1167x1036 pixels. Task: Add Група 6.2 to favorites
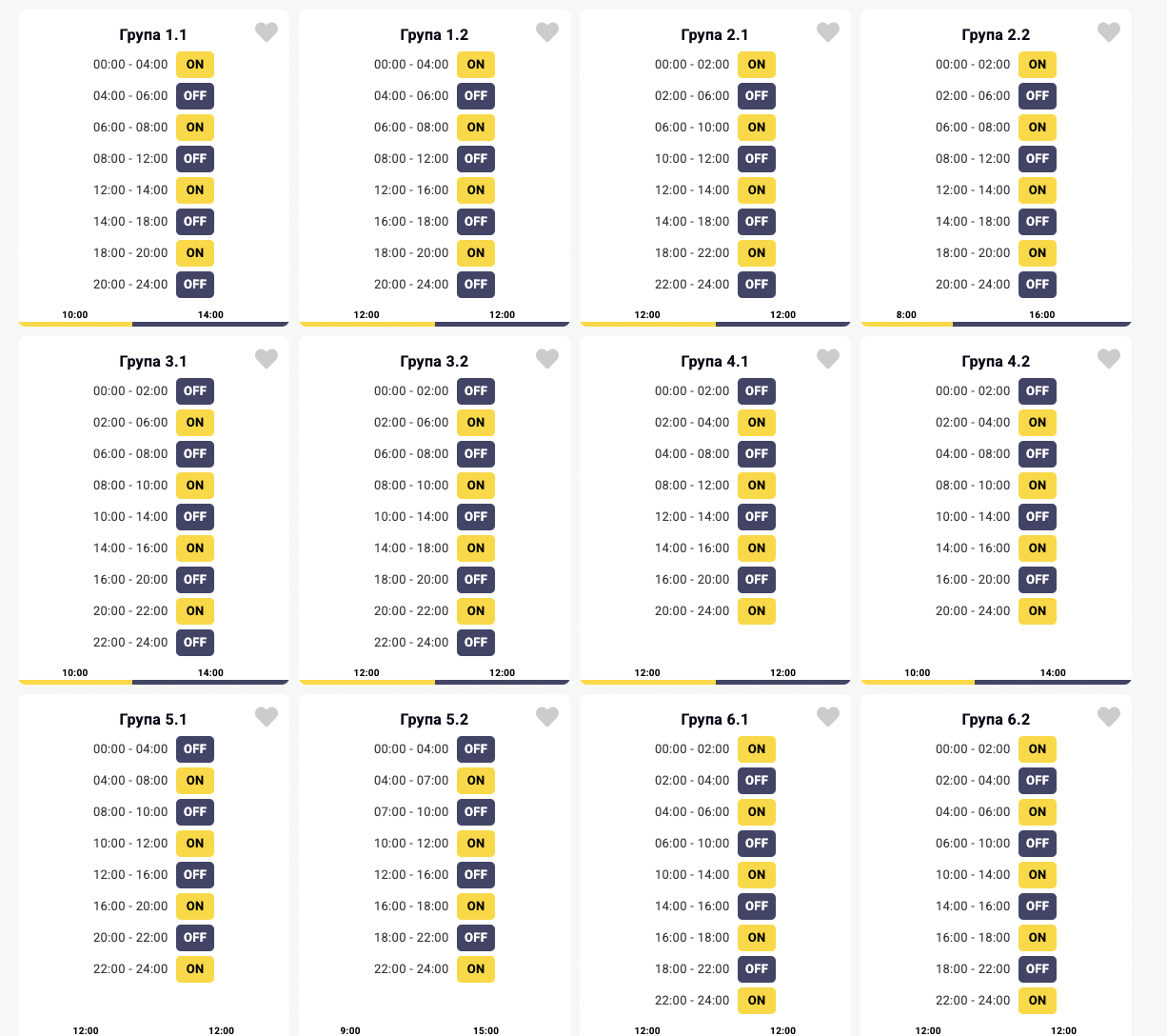tap(1109, 717)
